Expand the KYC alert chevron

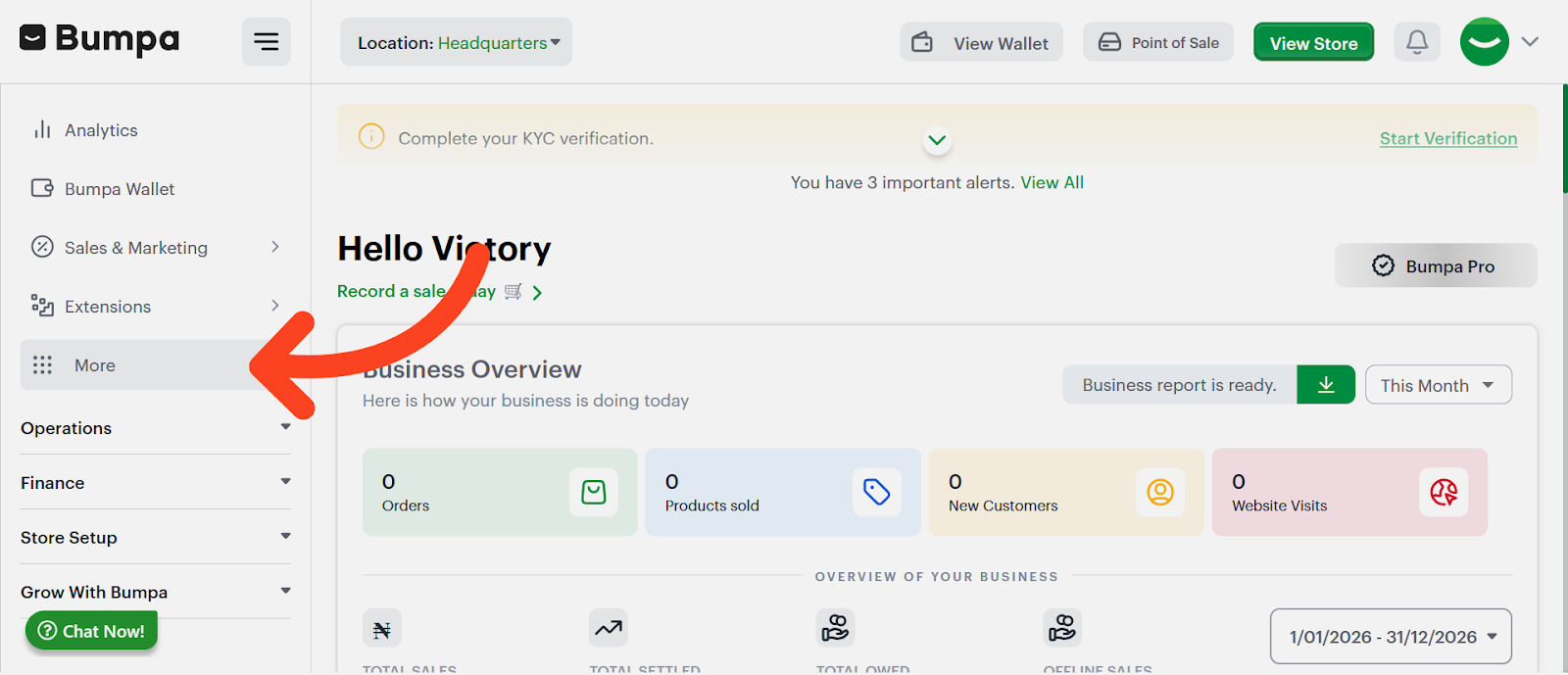coord(937,140)
